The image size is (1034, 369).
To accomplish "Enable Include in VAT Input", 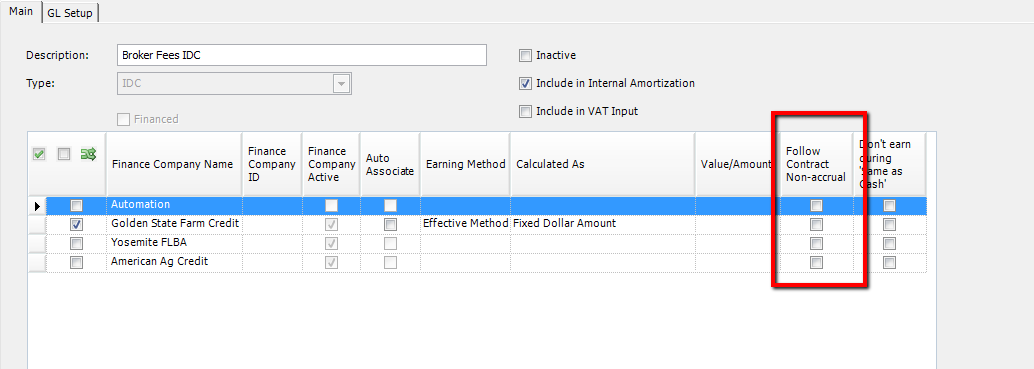I will click(526, 111).
